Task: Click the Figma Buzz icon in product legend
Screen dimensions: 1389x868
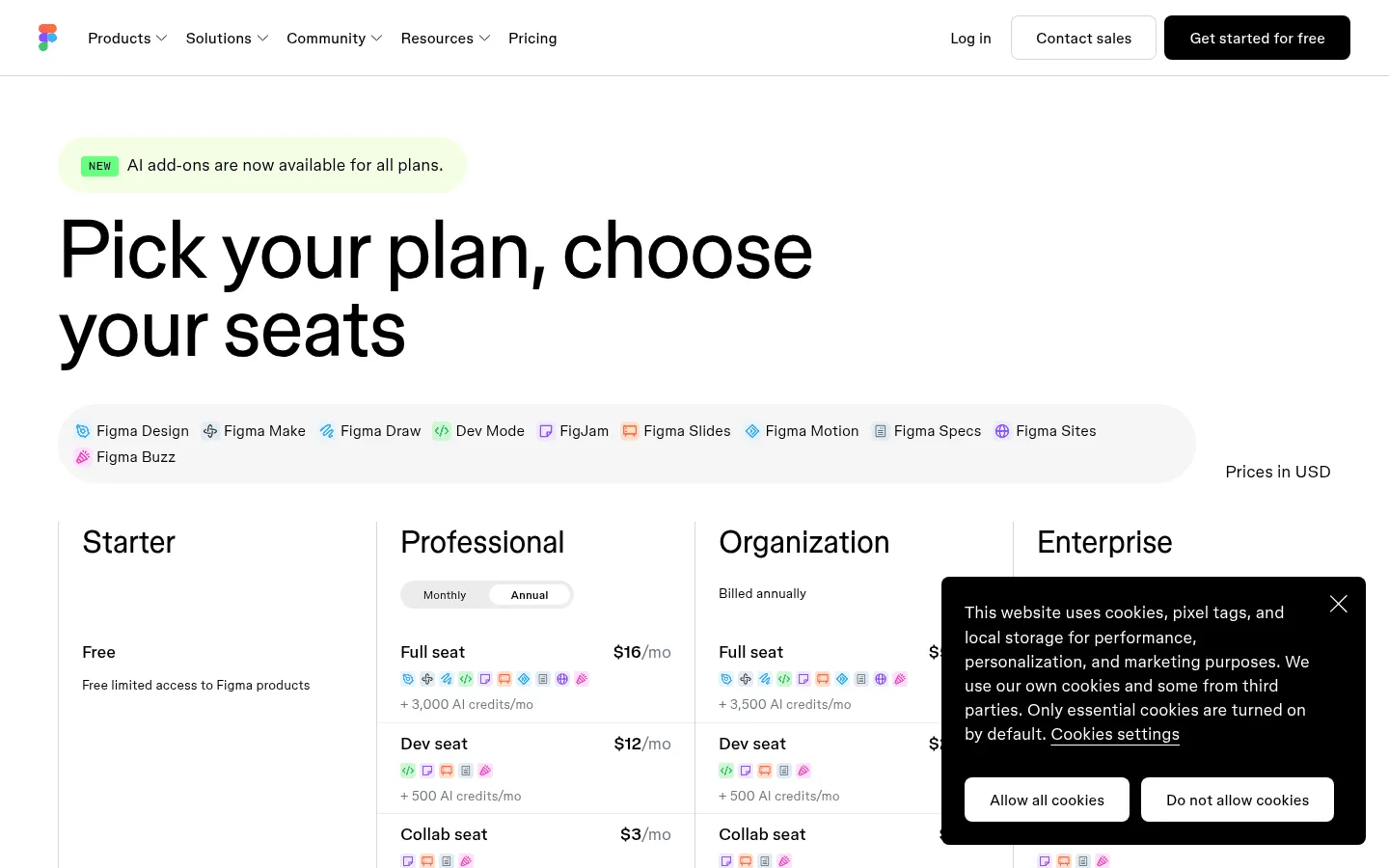Action: [x=83, y=457]
